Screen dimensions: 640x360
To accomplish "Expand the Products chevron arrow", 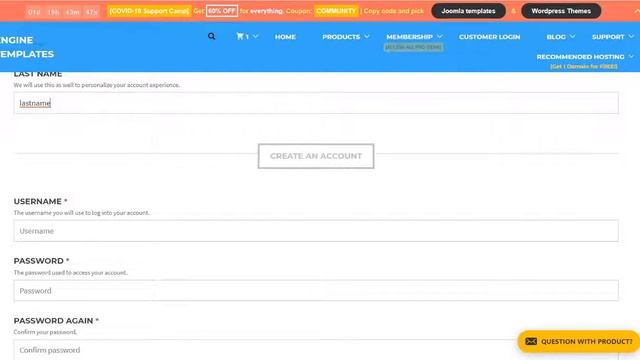I will point(367,37).
